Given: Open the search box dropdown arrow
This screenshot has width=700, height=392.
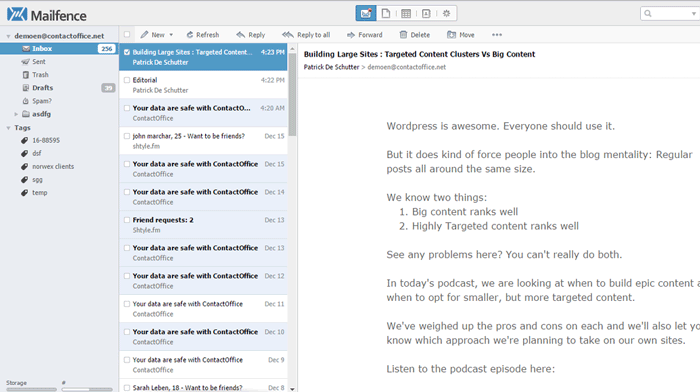Looking at the screenshot, I should coord(693,14).
